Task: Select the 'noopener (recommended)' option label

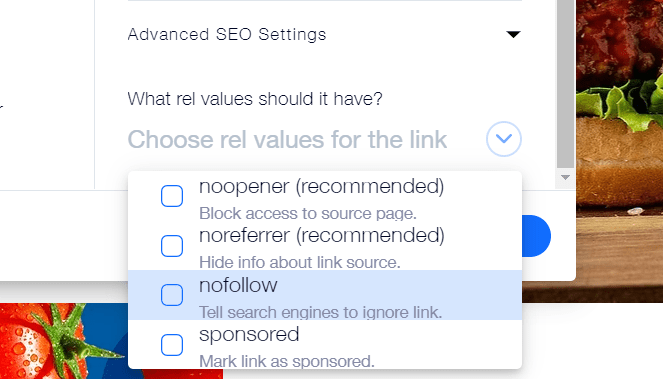Action: (321, 186)
